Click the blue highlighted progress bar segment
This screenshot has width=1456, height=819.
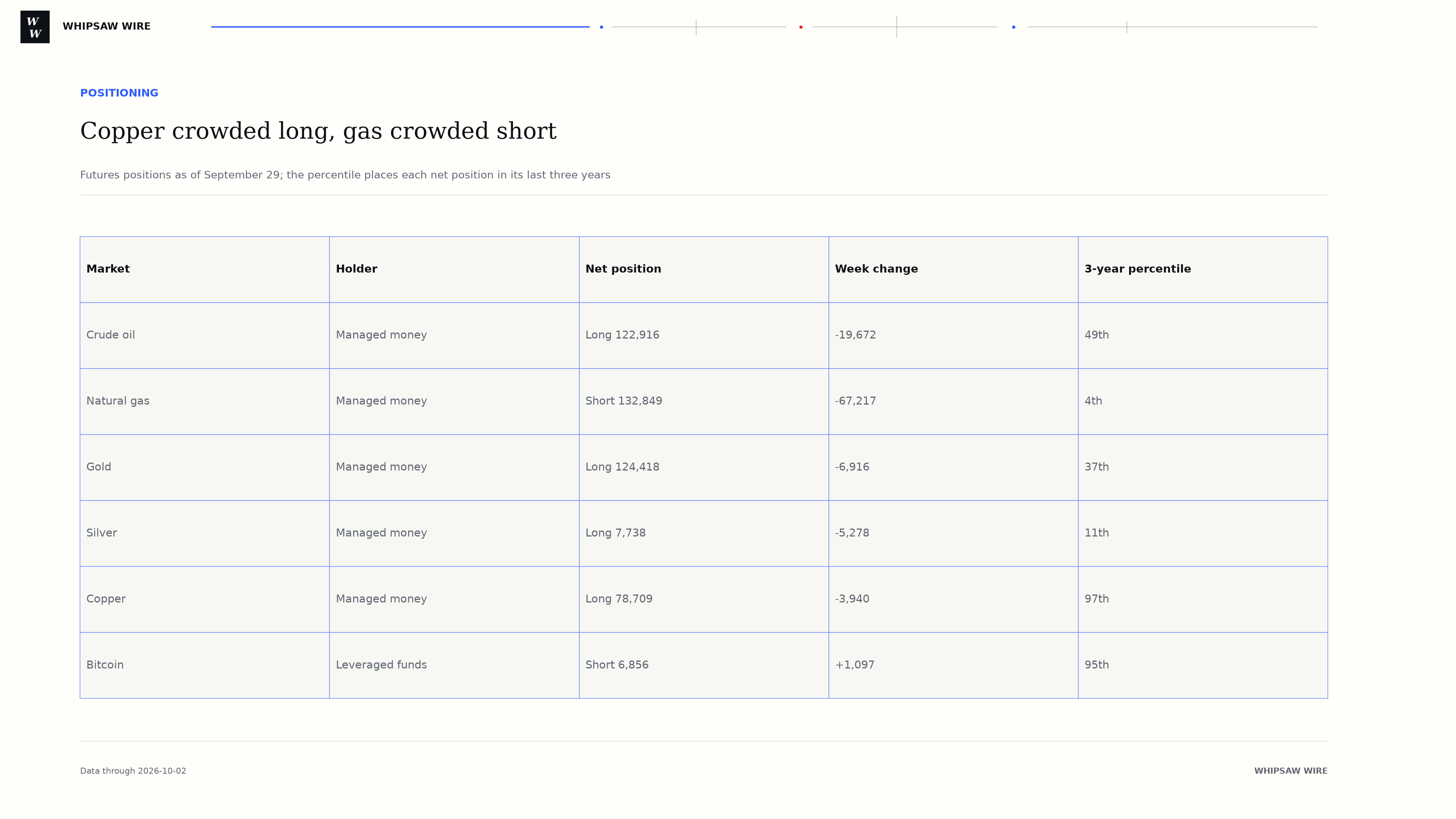tap(400, 27)
